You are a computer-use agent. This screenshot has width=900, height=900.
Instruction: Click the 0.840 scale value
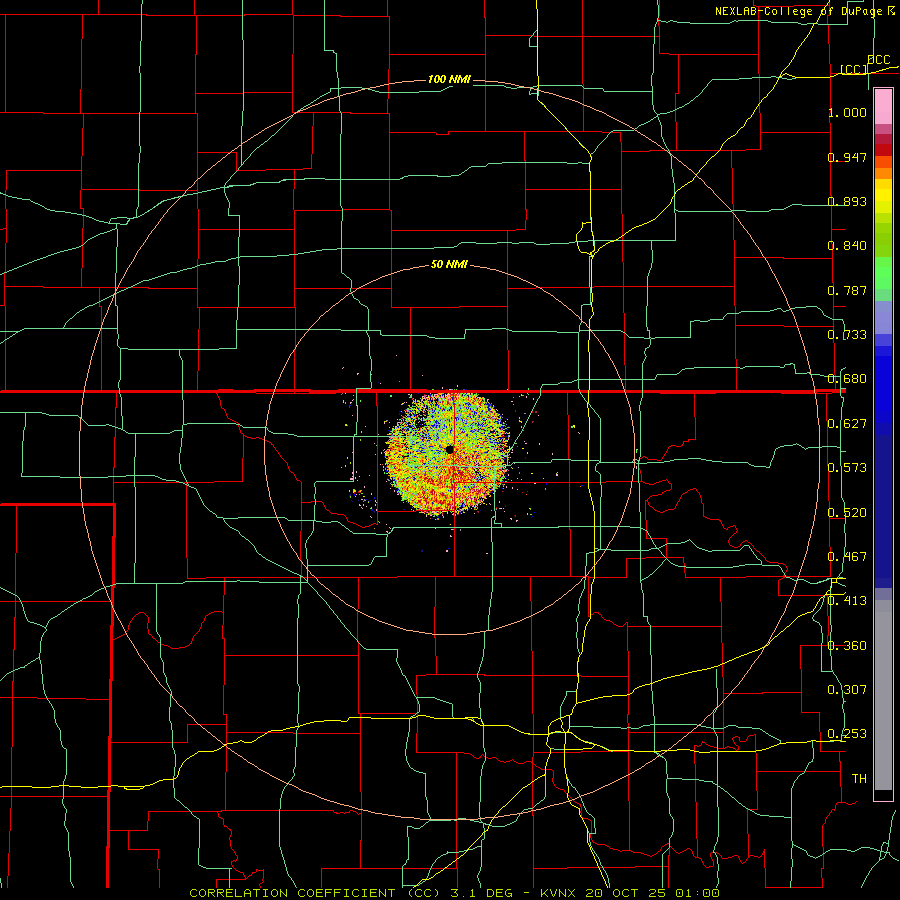(x=847, y=246)
